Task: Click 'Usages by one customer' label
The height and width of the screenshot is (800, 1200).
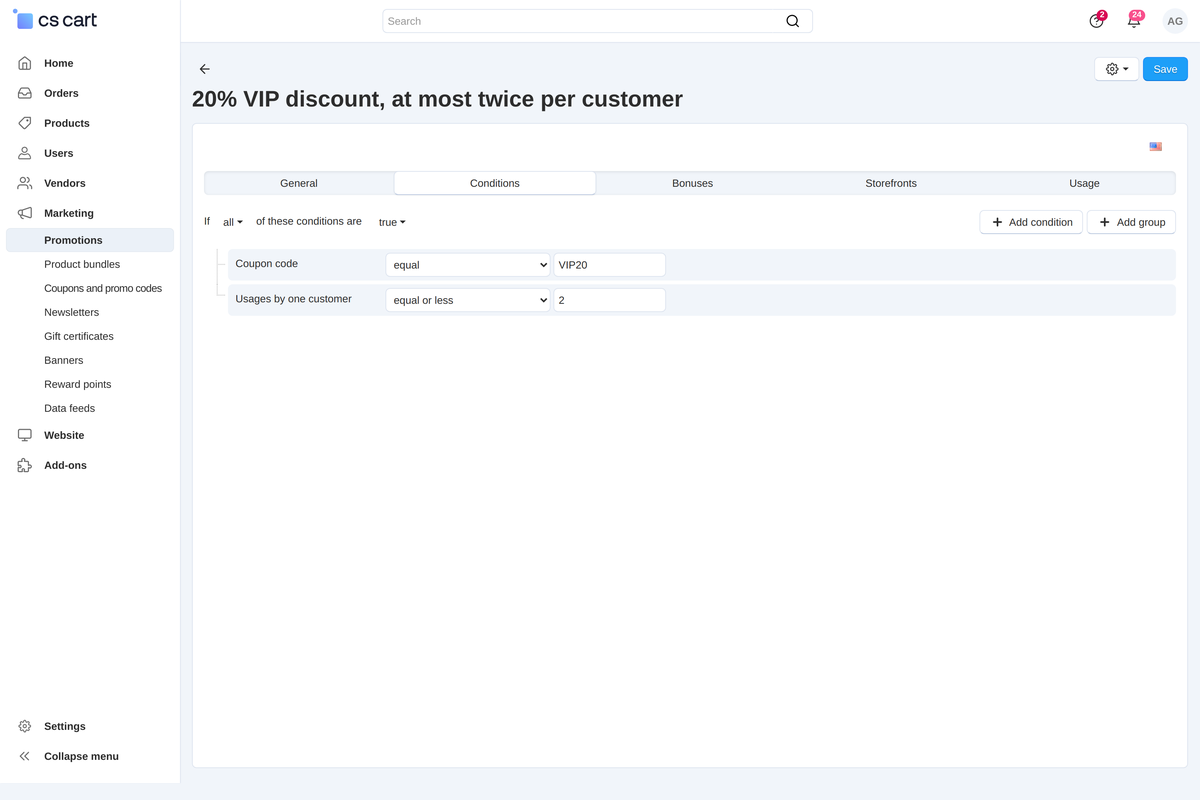Action: [x=293, y=299]
